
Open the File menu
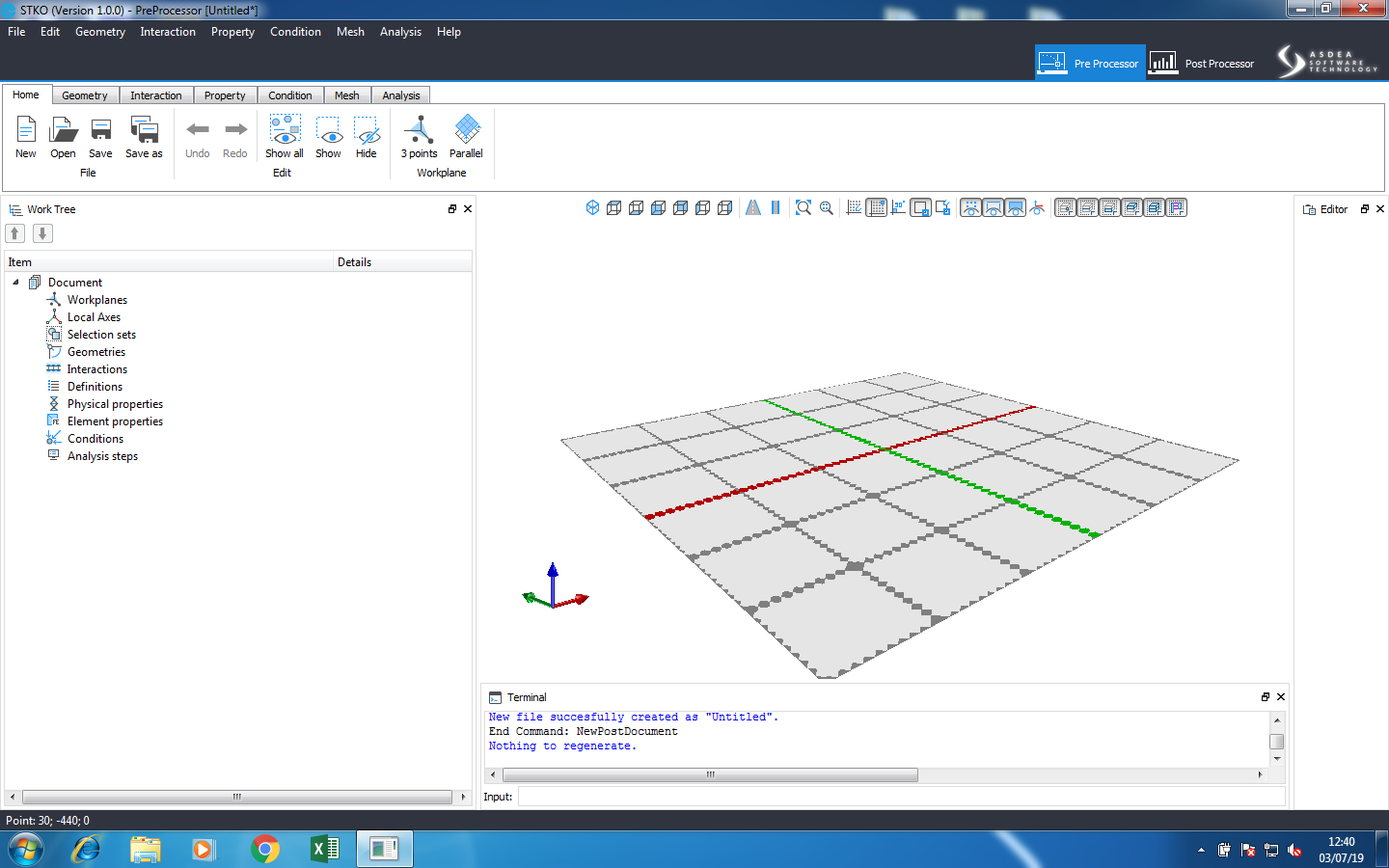pyautogui.click(x=16, y=32)
